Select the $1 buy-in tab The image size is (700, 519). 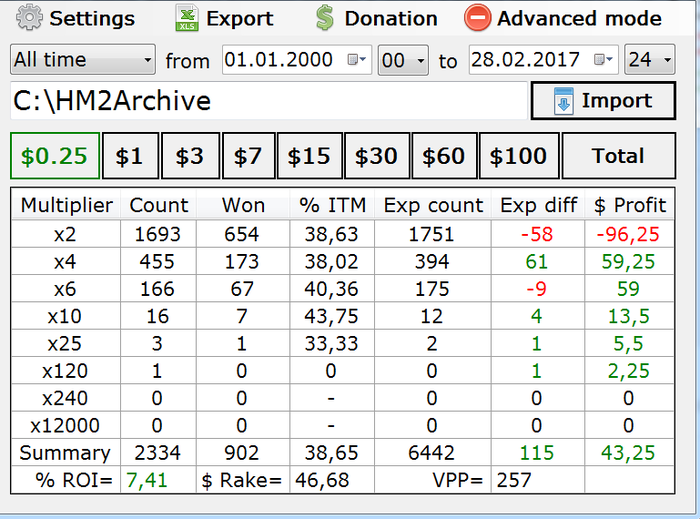[x=130, y=156]
